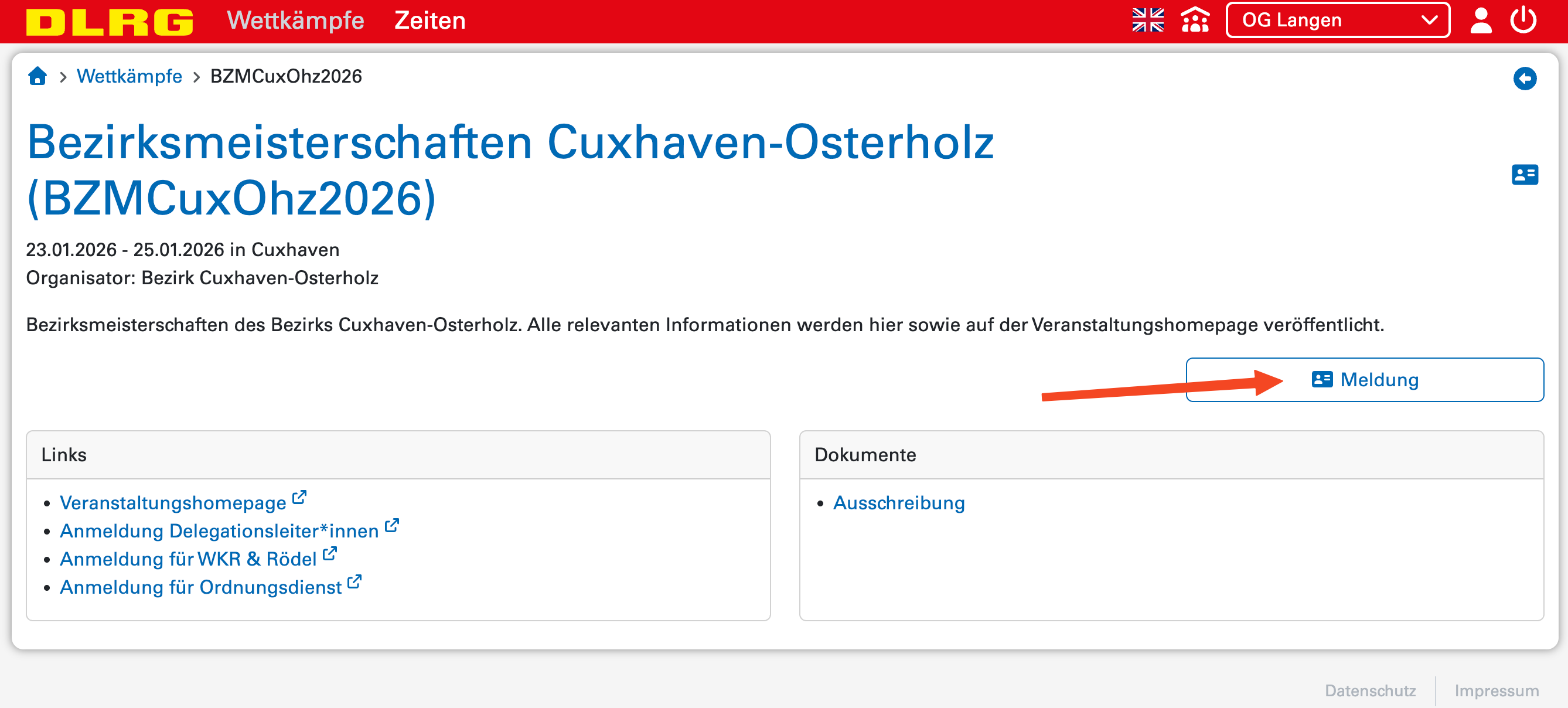Viewport: 1568px width, 708px height.
Task: Go home via the breadcrumb house icon
Action: (x=38, y=76)
